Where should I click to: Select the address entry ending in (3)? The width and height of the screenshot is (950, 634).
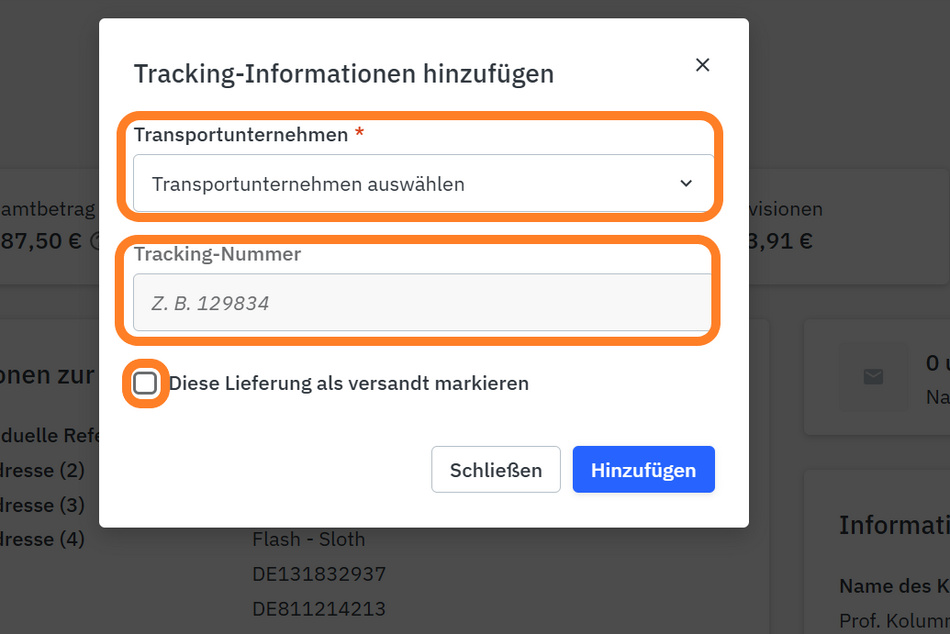point(42,505)
